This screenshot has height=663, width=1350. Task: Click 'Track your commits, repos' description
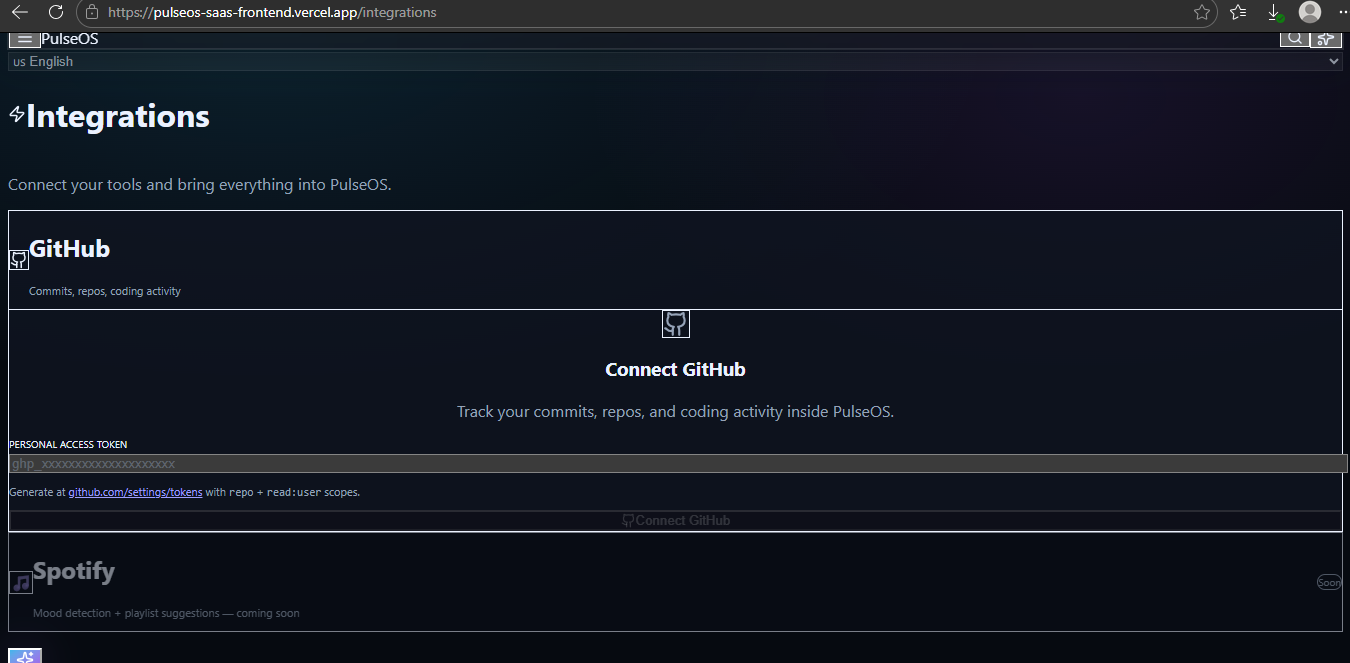click(675, 412)
